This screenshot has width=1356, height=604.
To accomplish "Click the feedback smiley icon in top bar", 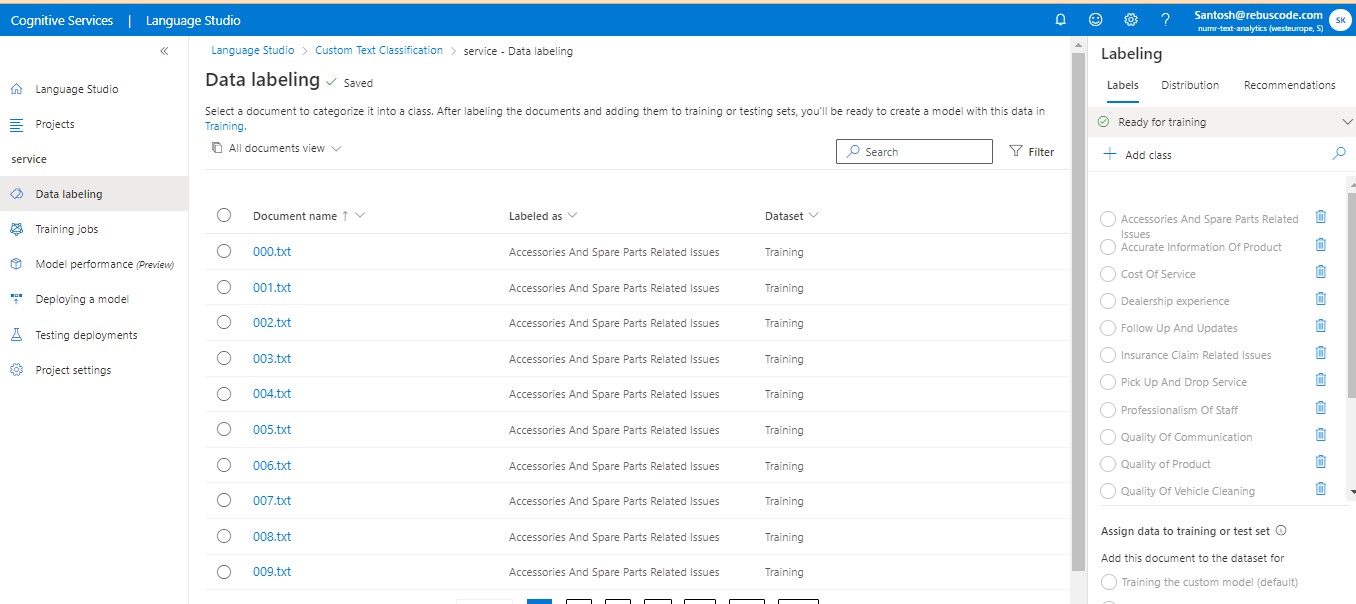I will [1095, 19].
